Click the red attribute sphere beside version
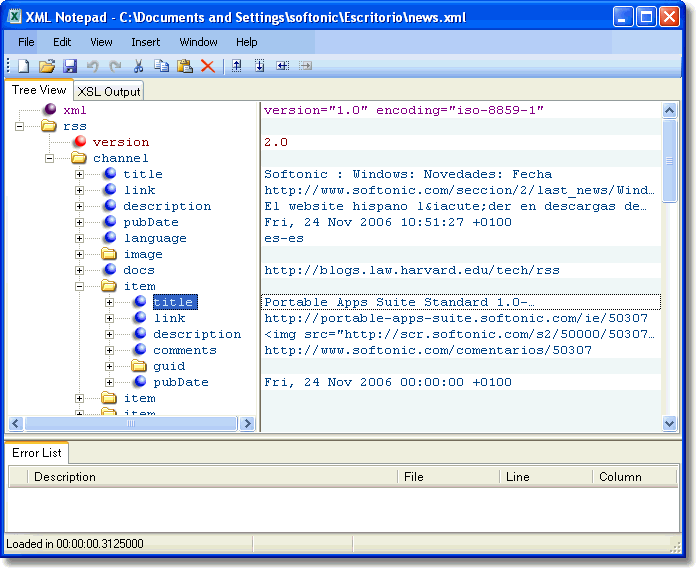Screen dimensions: 698x570 [80, 141]
